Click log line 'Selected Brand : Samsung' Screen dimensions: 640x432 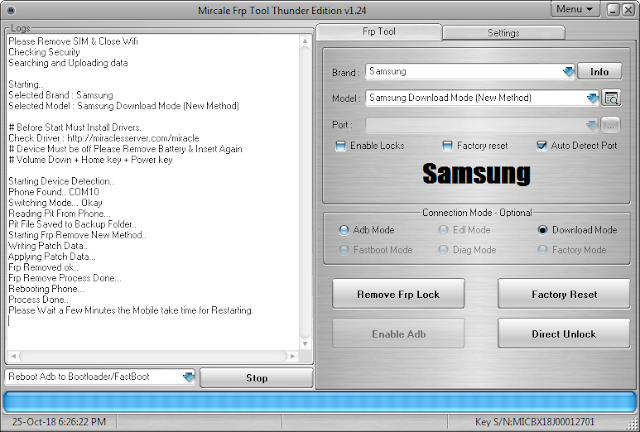tap(60, 95)
